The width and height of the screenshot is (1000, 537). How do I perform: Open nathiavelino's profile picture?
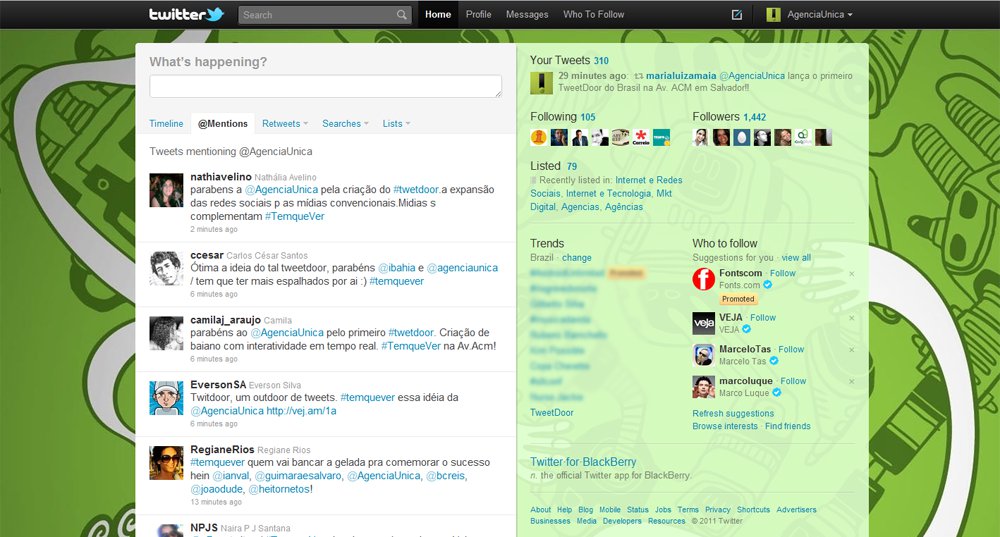(166, 190)
